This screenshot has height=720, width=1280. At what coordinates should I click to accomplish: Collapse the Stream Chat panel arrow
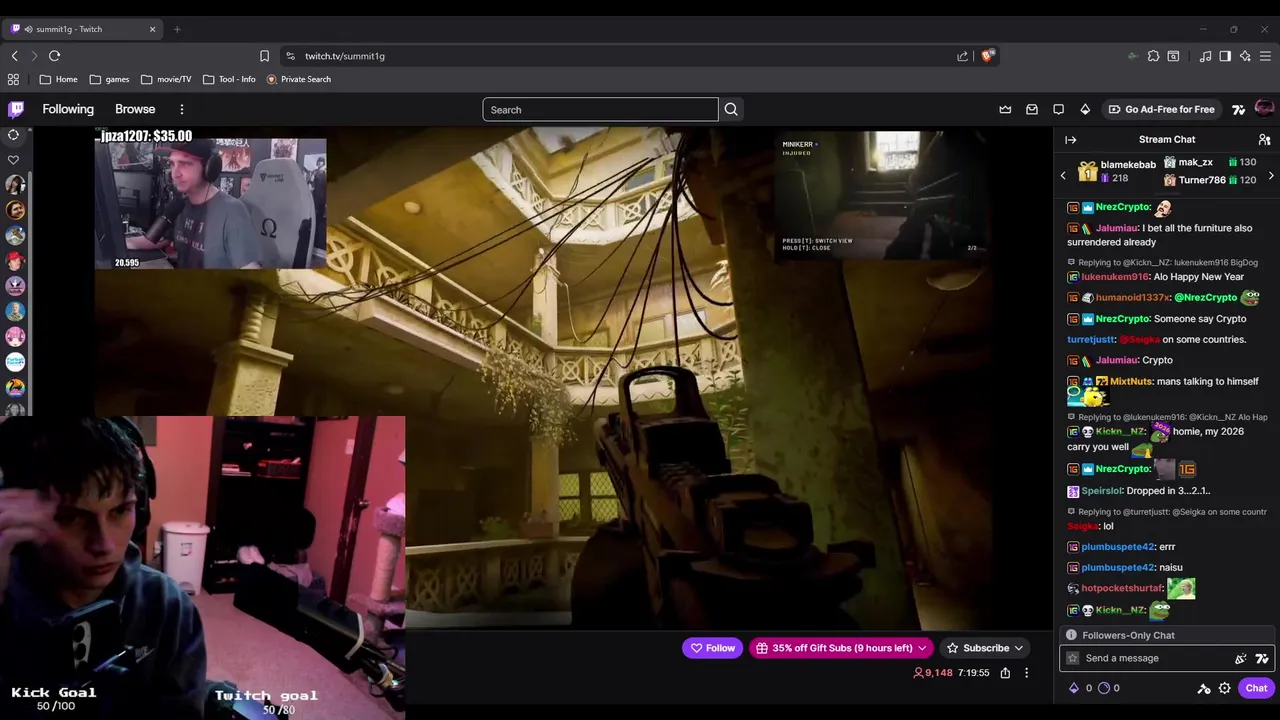(1070, 140)
